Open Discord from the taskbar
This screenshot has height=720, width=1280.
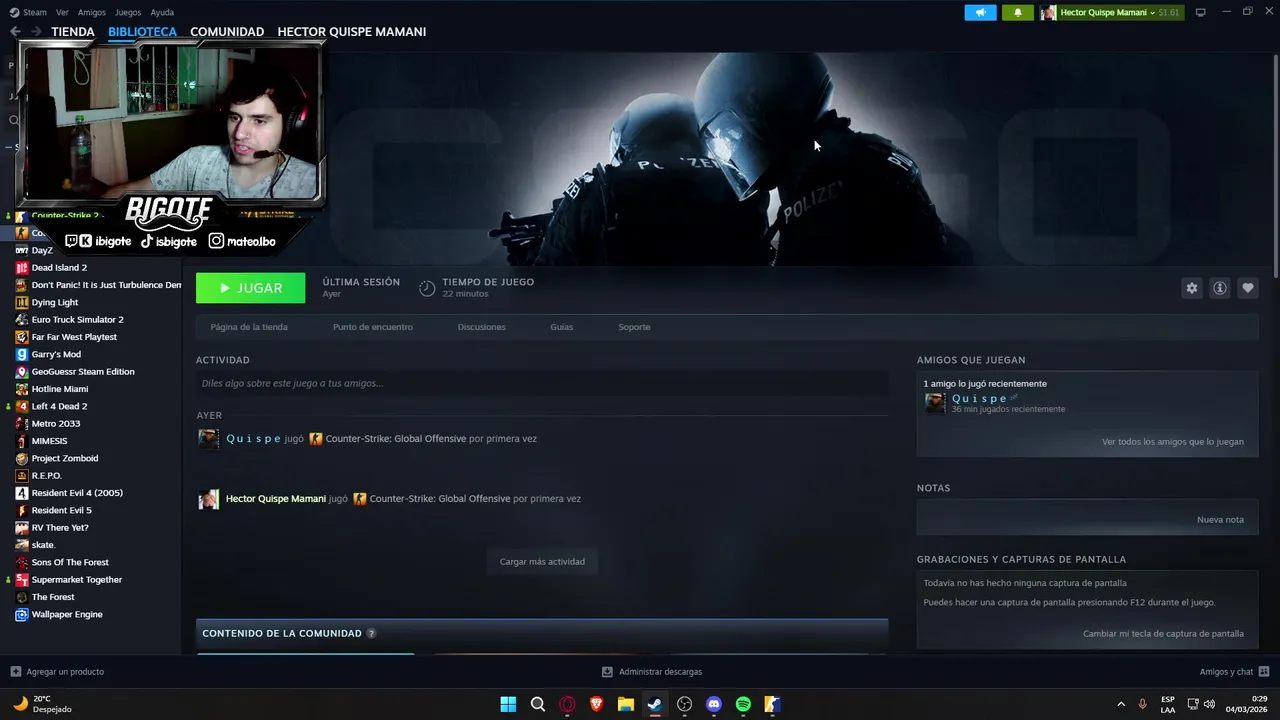point(713,704)
